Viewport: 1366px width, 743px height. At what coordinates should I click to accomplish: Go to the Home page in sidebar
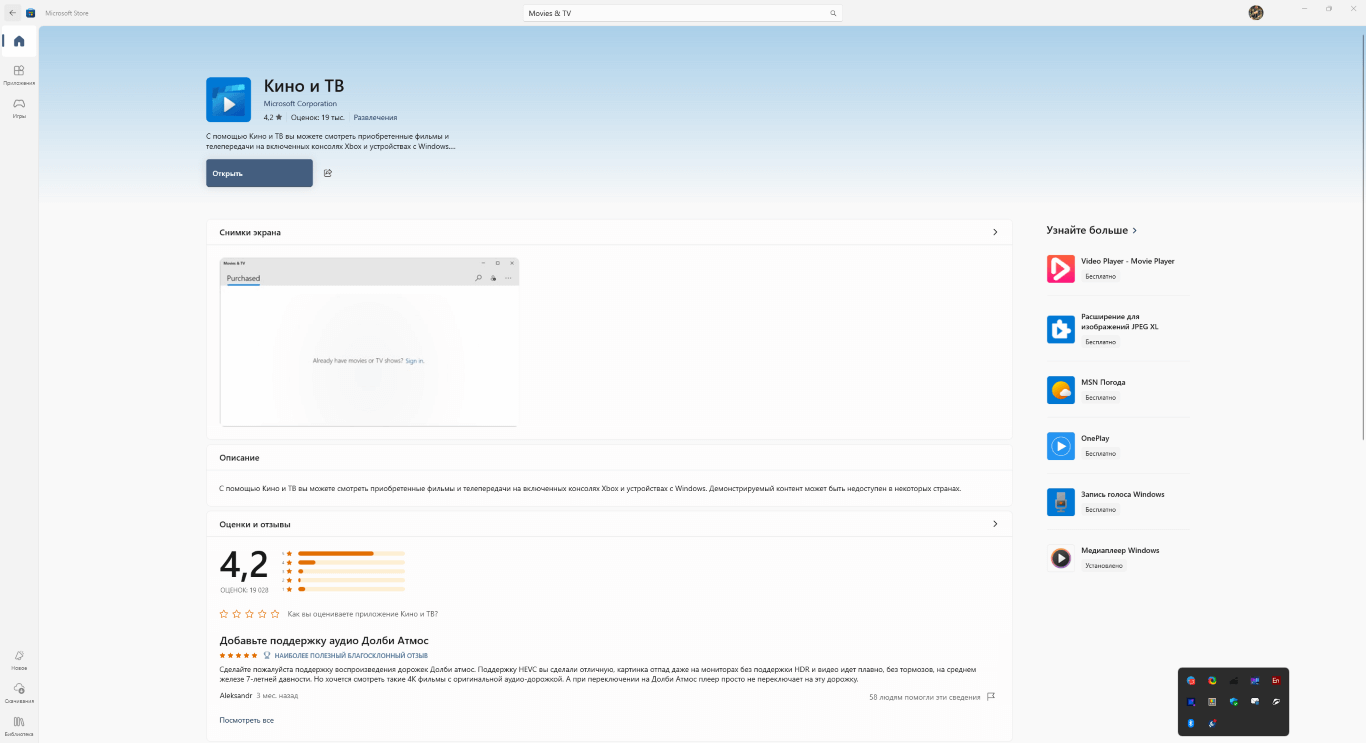pos(19,41)
